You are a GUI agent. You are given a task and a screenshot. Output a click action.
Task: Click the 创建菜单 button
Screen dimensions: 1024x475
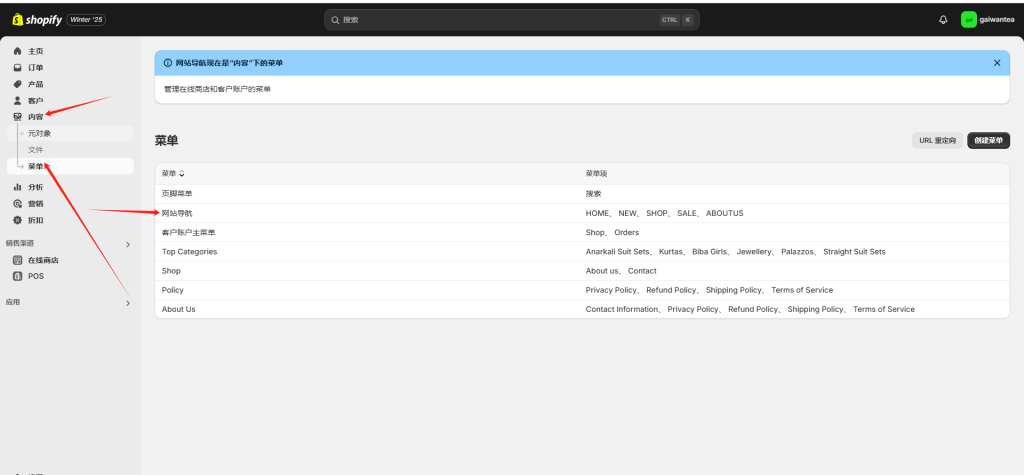click(x=988, y=140)
